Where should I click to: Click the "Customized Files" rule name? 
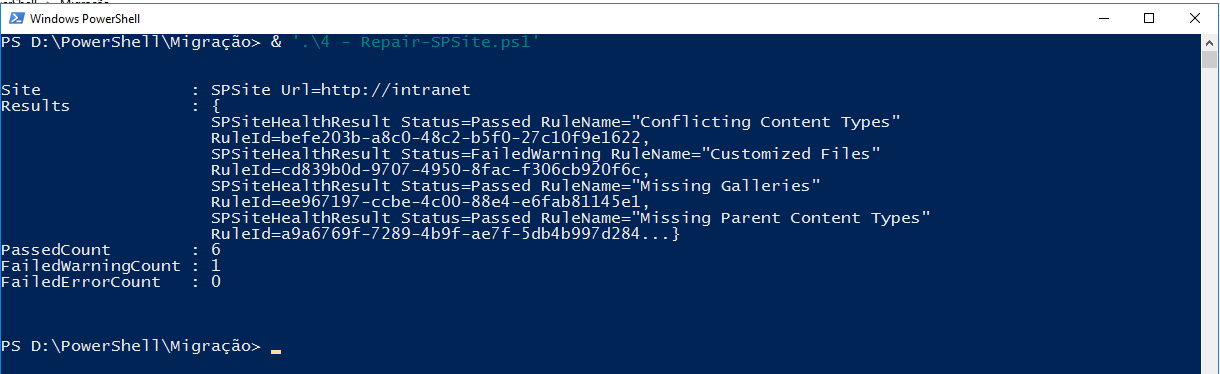tap(790, 154)
